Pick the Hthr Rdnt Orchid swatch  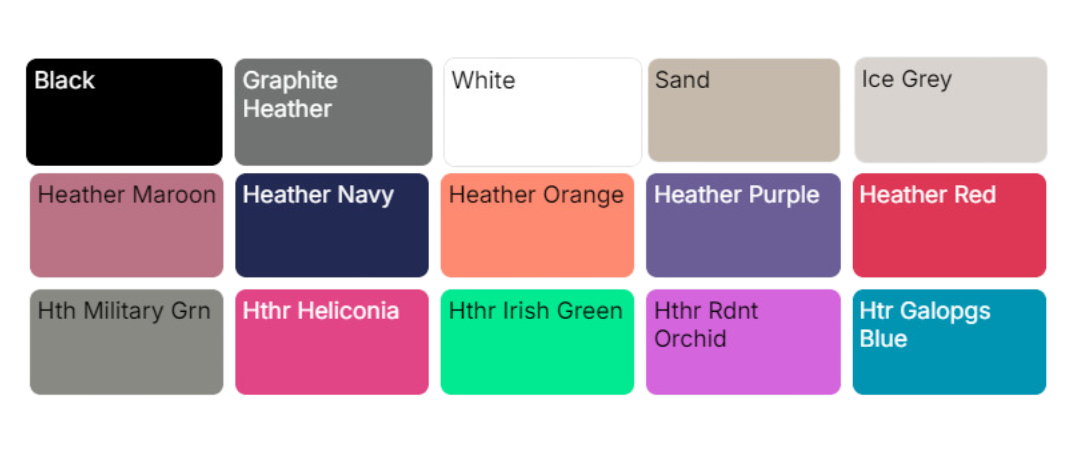pos(743,341)
